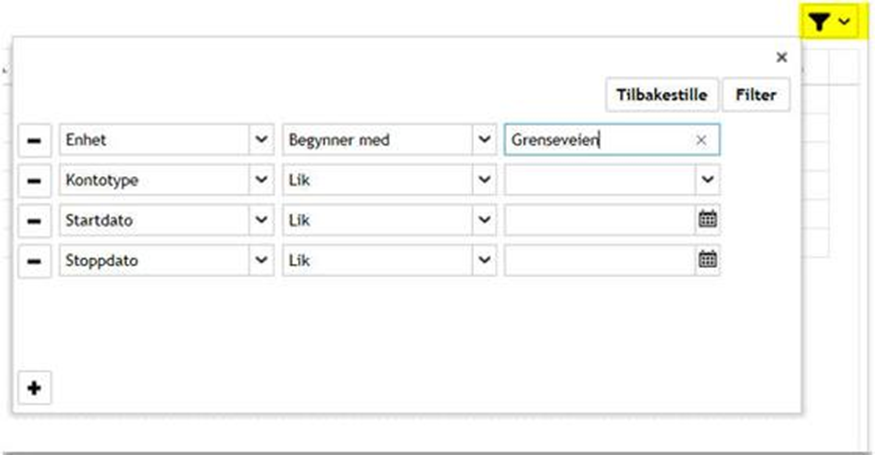Expand the Startdato field dropdown

[x=262, y=220]
